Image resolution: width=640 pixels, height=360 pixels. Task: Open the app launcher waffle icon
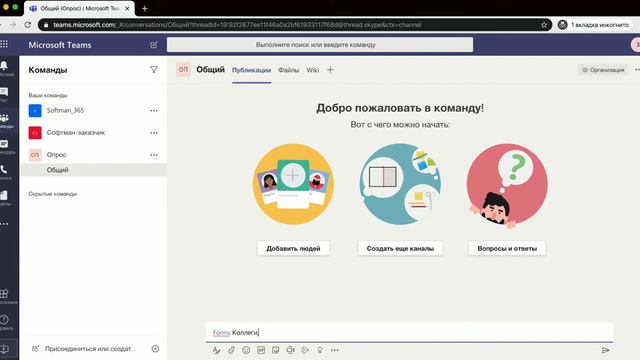point(4,44)
